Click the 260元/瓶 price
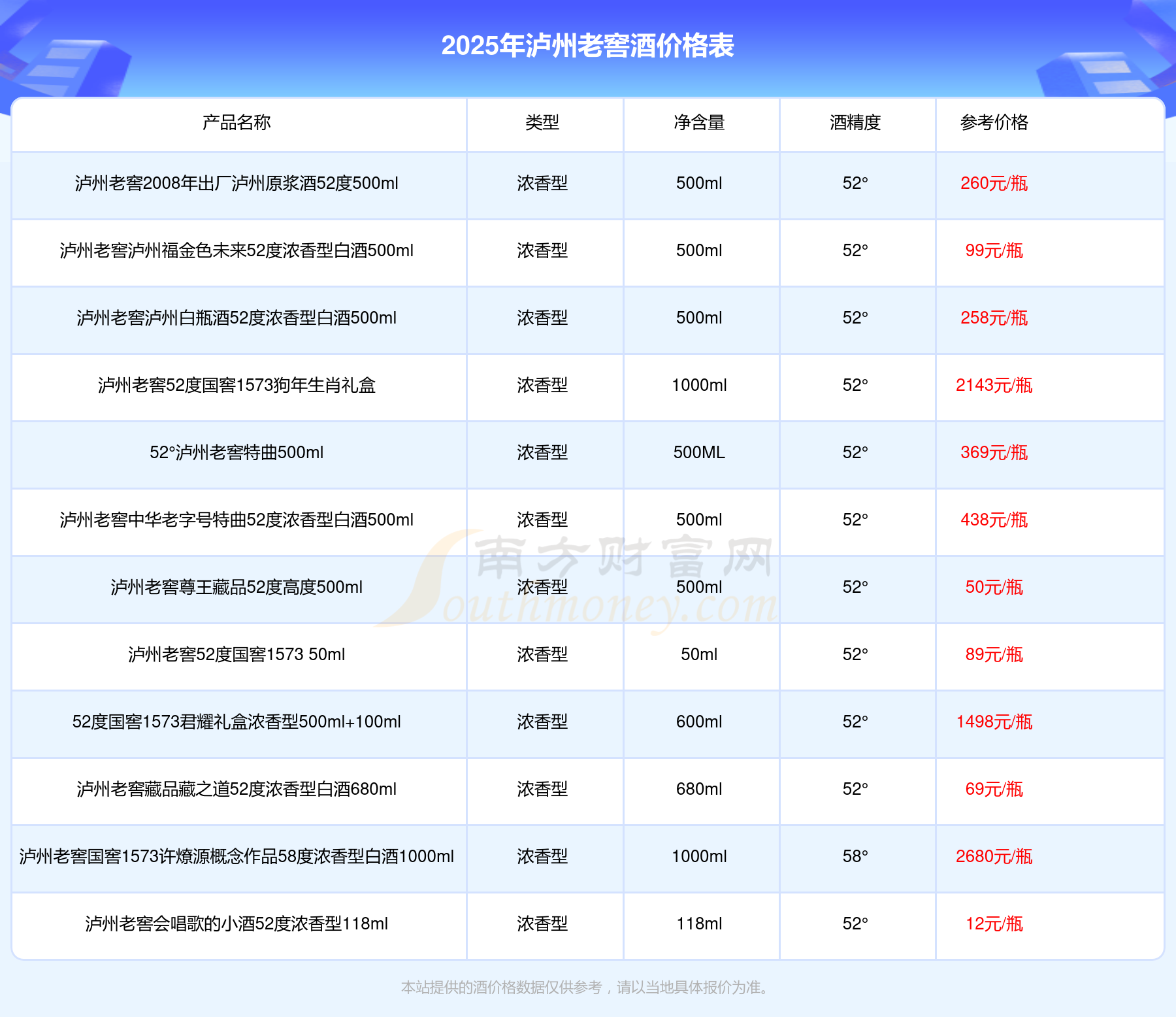The height and width of the screenshot is (1017, 1176). 994,184
